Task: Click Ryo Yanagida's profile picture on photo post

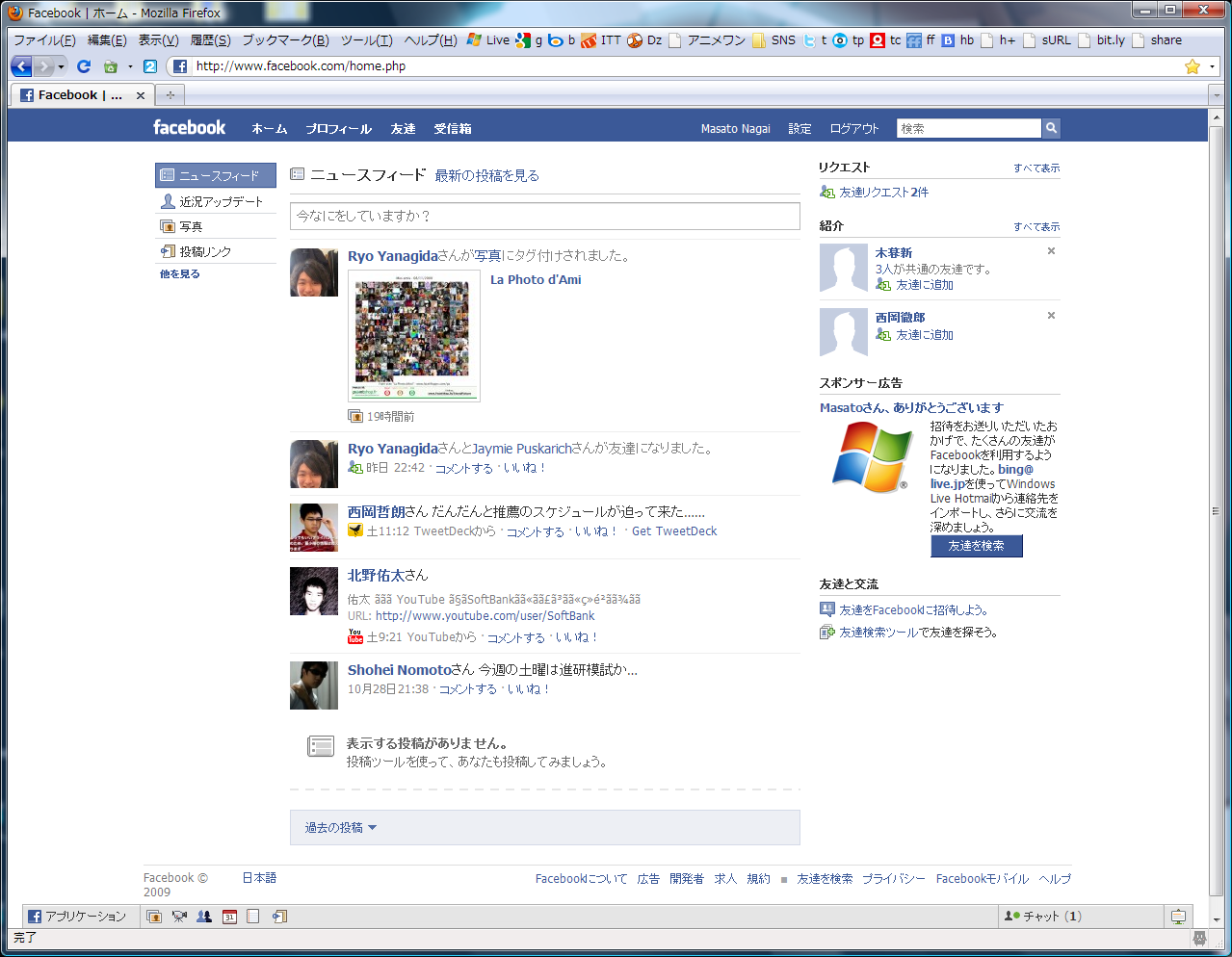Action: point(314,272)
